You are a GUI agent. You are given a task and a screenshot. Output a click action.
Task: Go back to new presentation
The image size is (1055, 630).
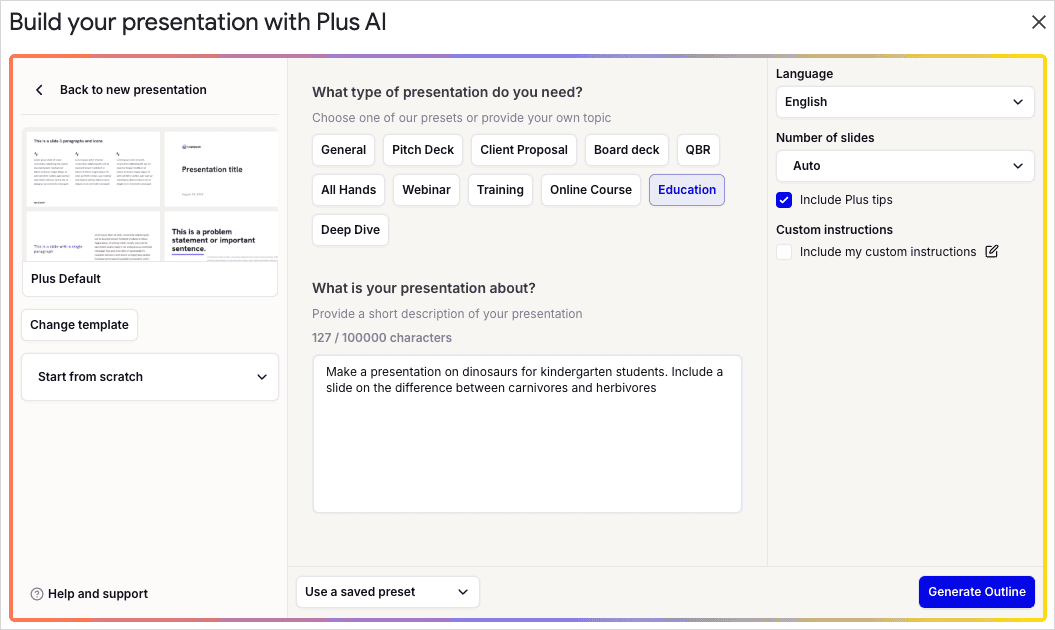coord(133,90)
